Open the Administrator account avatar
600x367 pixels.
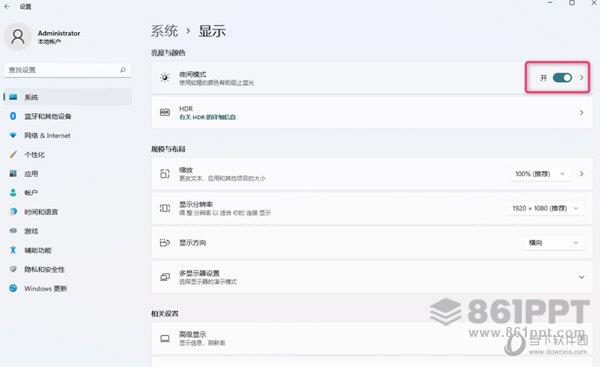pyautogui.click(x=18, y=37)
